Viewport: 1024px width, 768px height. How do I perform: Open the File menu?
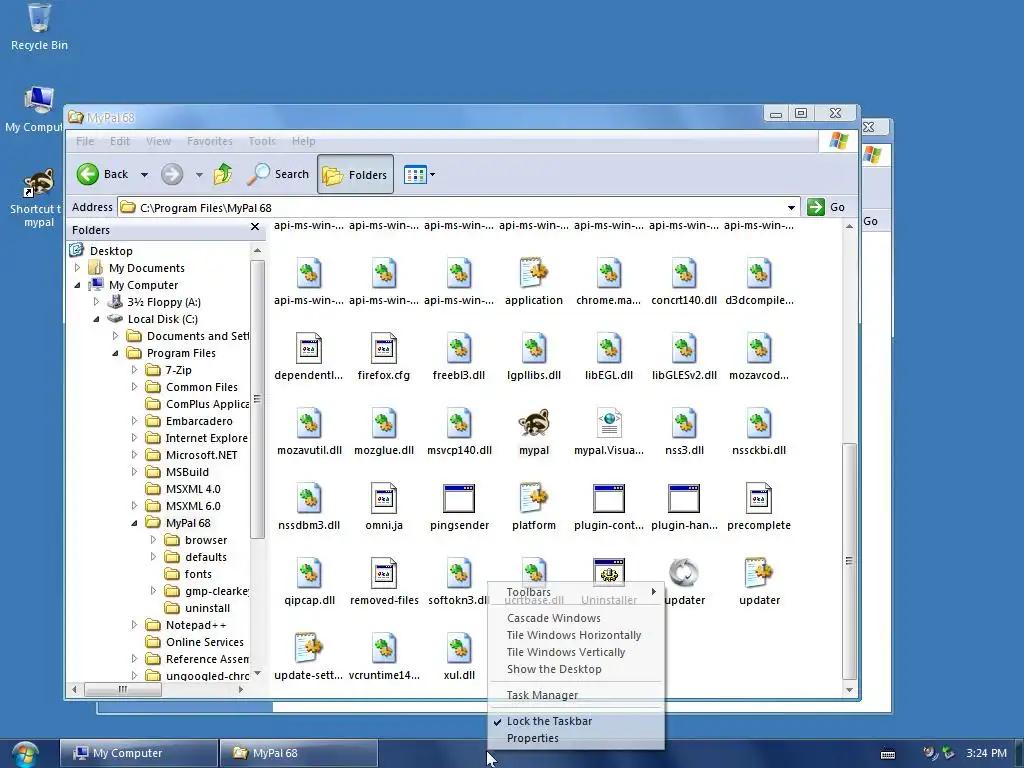pos(85,141)
